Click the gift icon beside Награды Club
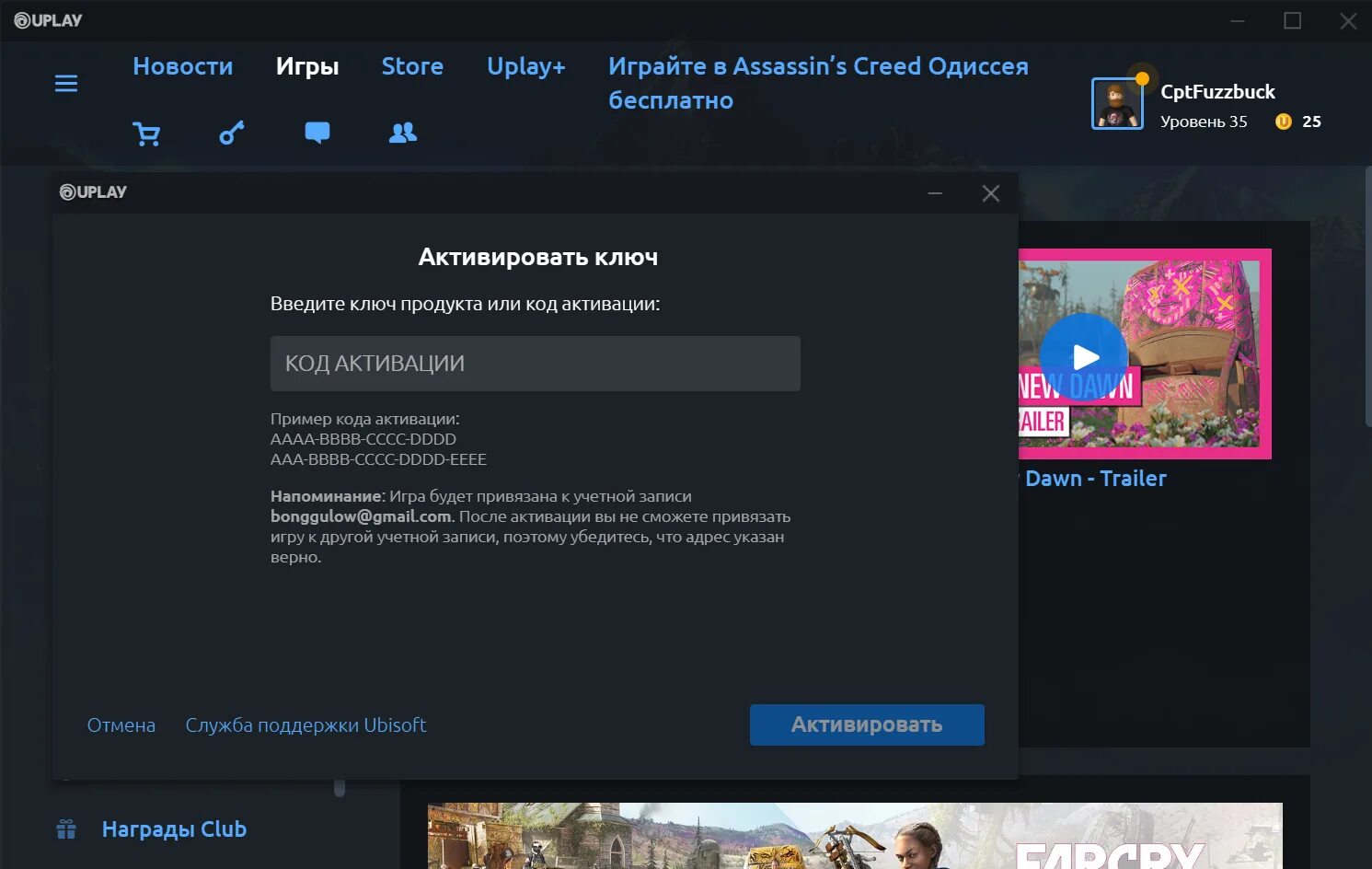The image size is (1372, 869). (66, 829)
